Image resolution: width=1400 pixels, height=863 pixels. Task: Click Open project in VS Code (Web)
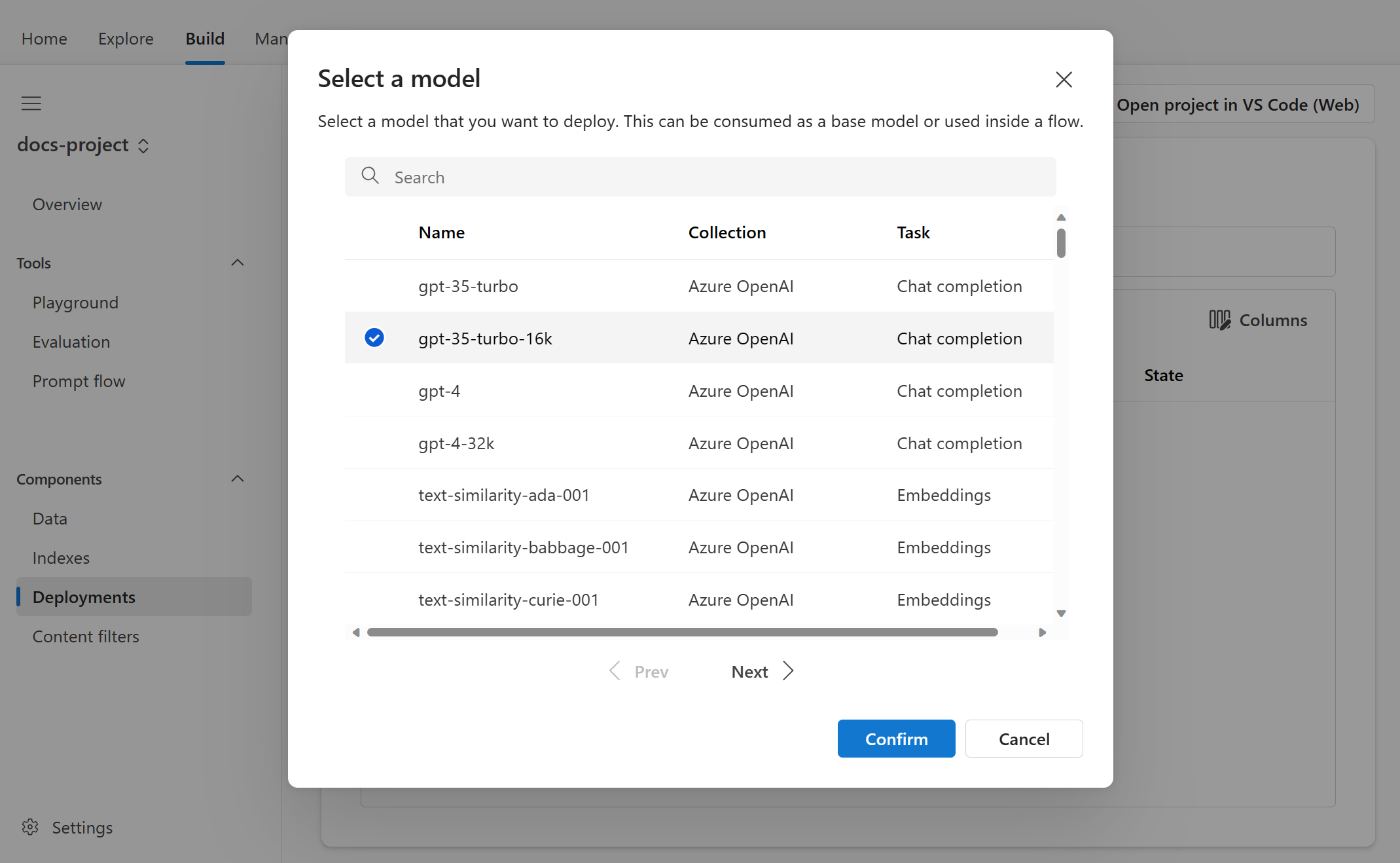click(1238, 104)
